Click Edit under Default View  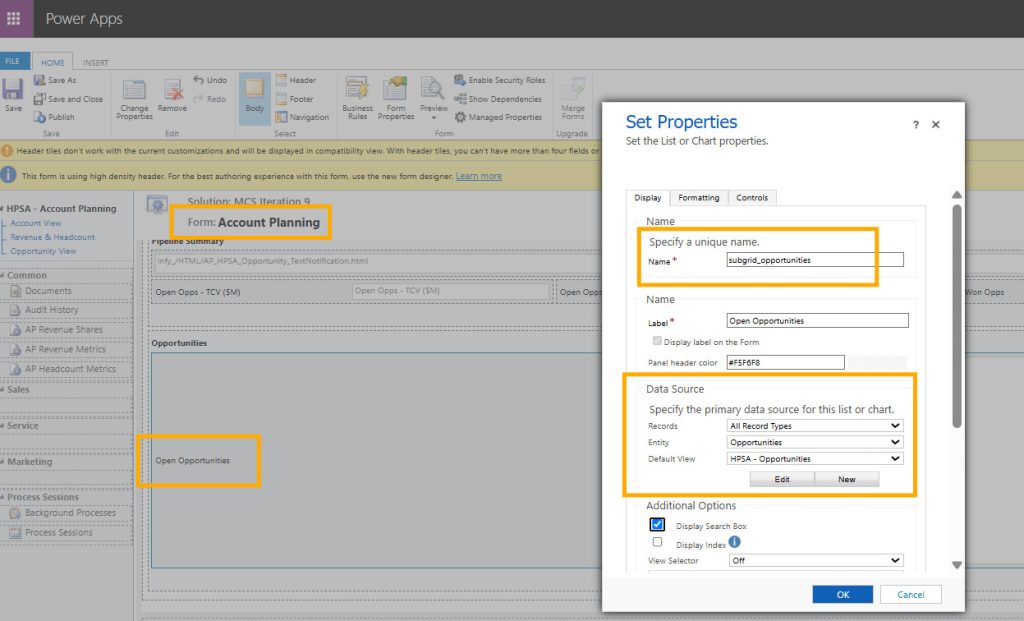pyautogui.click(x=782, y=479)
